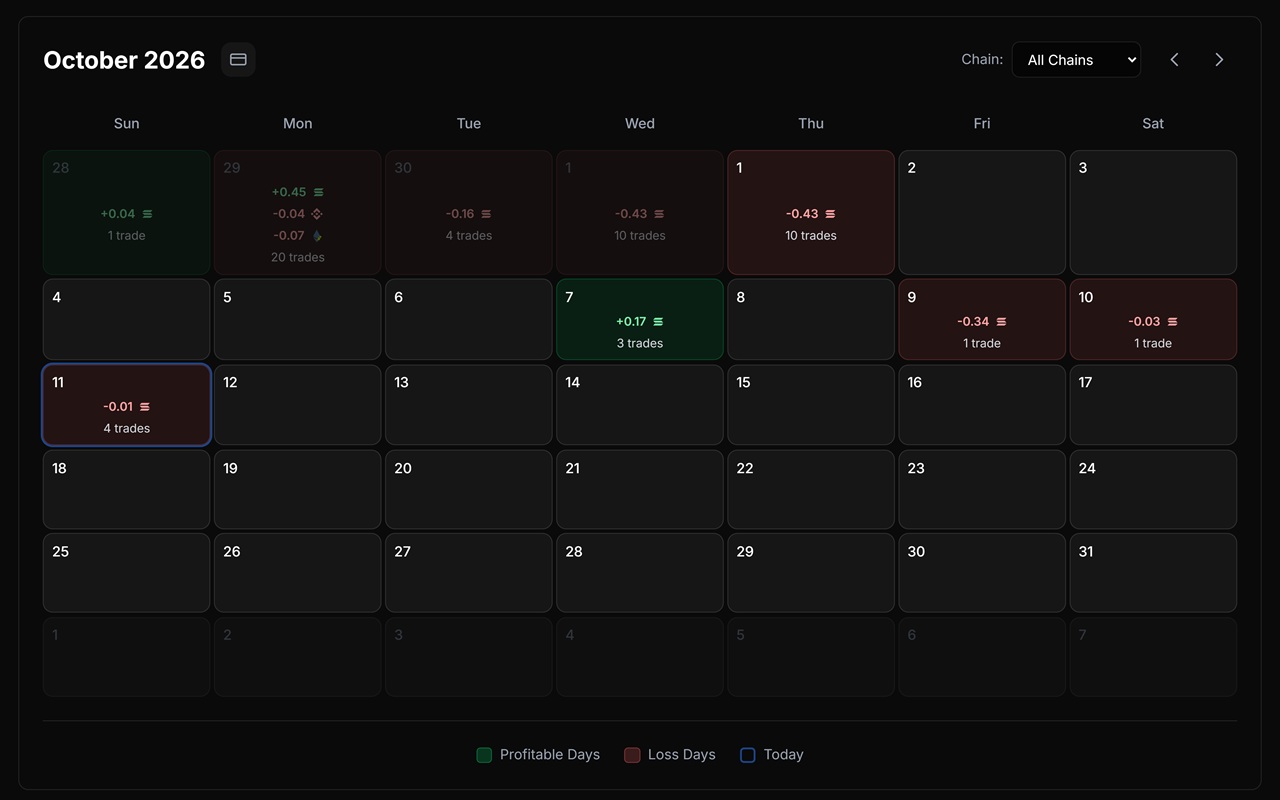The height and width of the screenshot is (800, 1280).
Task: Click the Ethereum icon on September 29
Action: tap(317, 236)
